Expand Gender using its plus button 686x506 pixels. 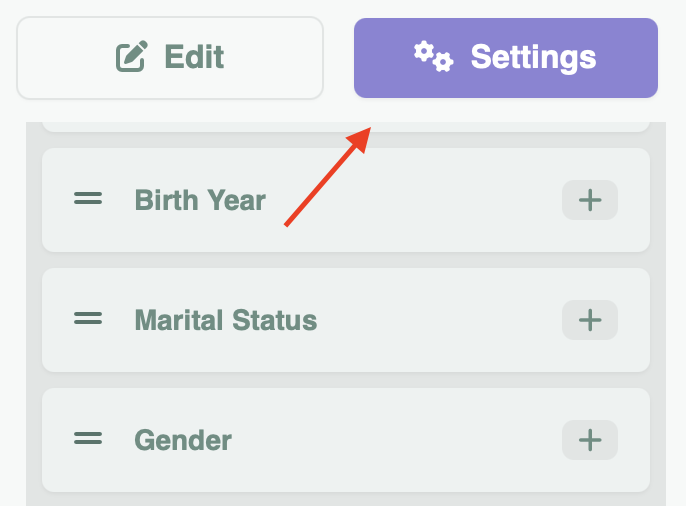tap(590, 440)
